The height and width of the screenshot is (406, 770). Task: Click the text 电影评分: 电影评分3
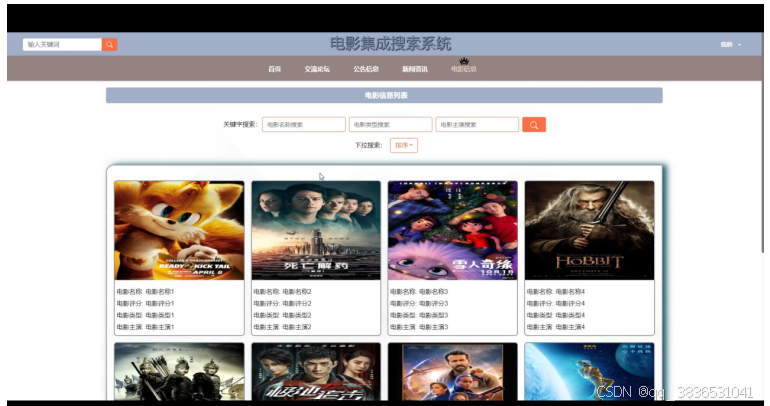click(x=419, y=303)
